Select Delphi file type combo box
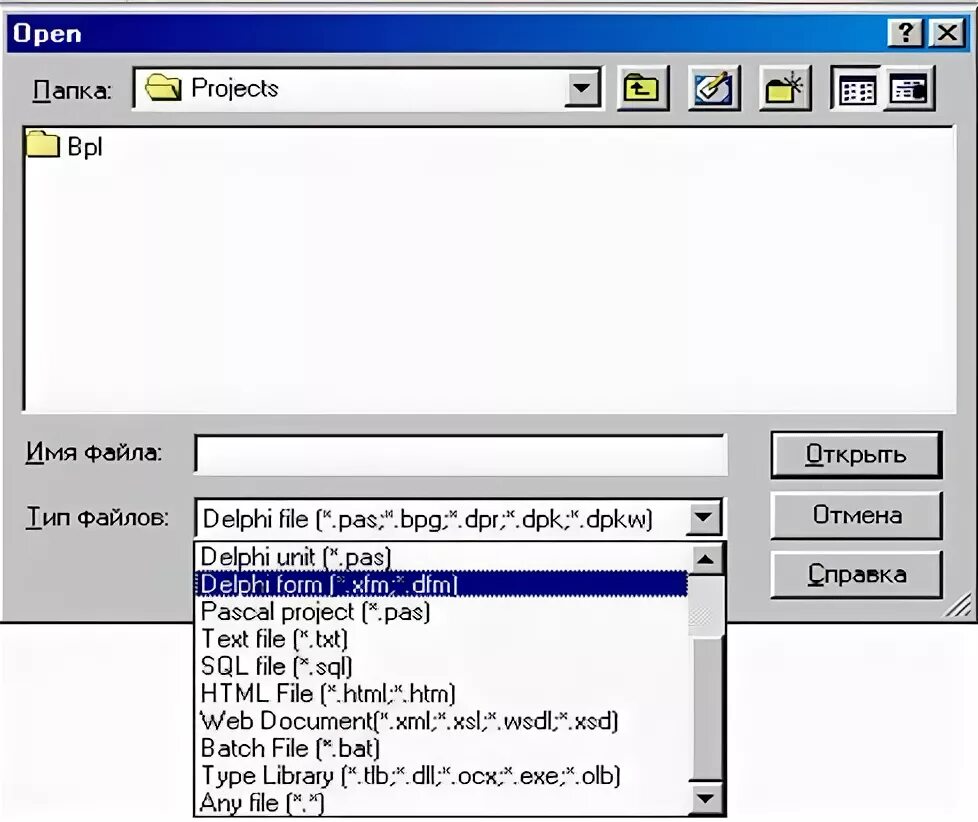 459,518
